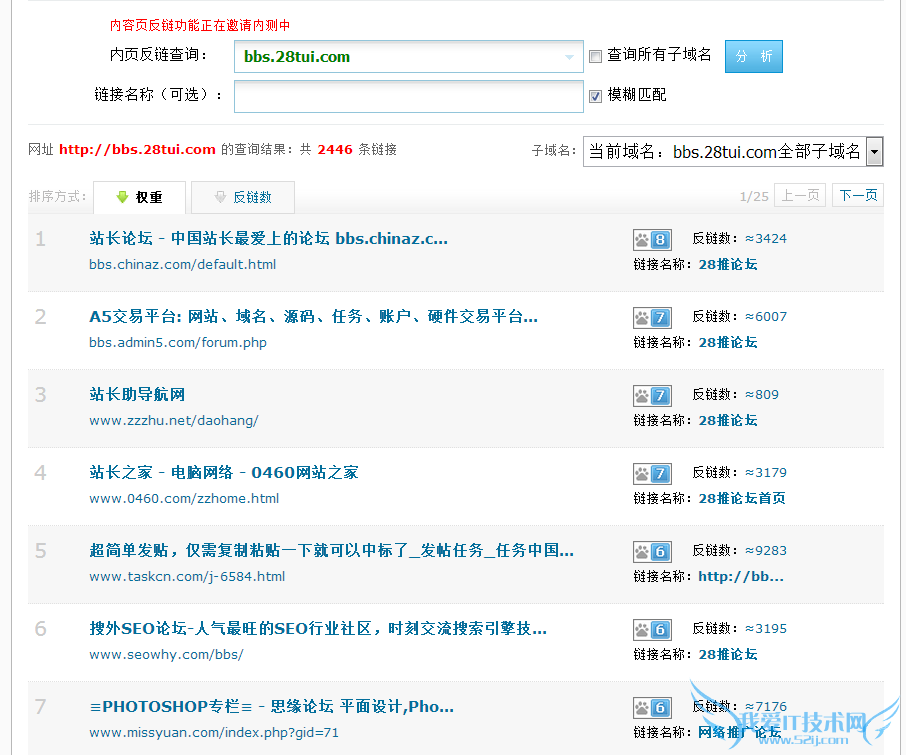Click 反链数 ≈3195 value
906x755 pixels.
click(x=766, y=628)
